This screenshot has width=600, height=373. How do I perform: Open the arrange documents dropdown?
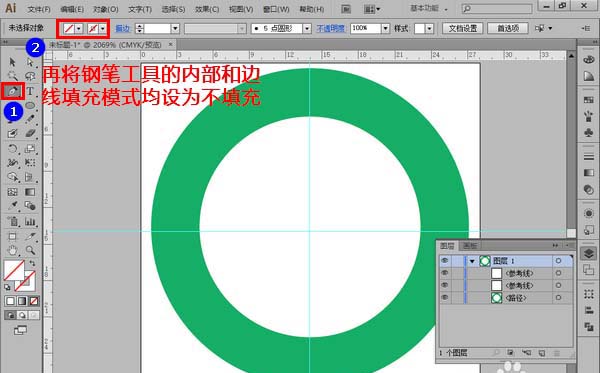coord(372,9)
